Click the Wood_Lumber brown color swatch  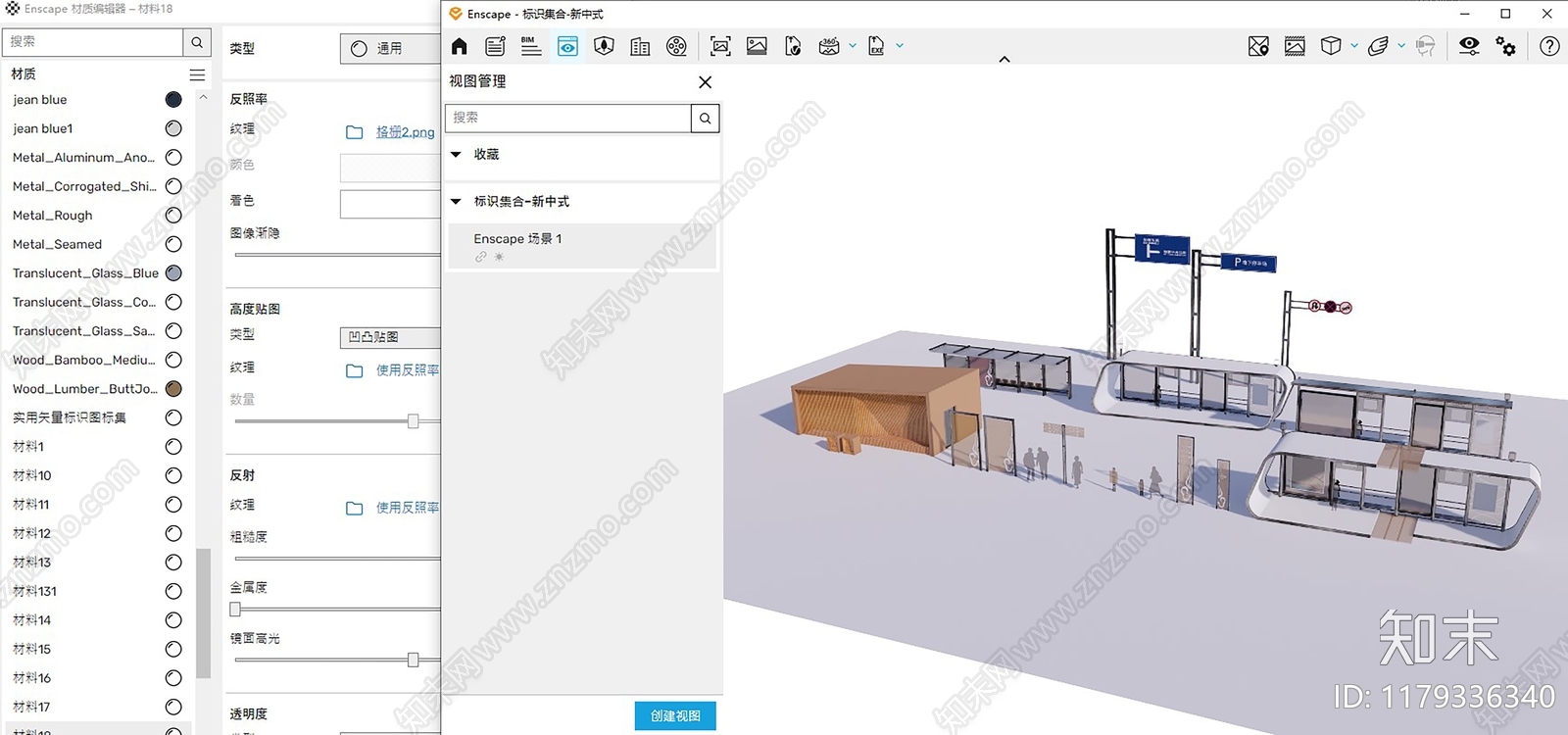pos(173,389)
